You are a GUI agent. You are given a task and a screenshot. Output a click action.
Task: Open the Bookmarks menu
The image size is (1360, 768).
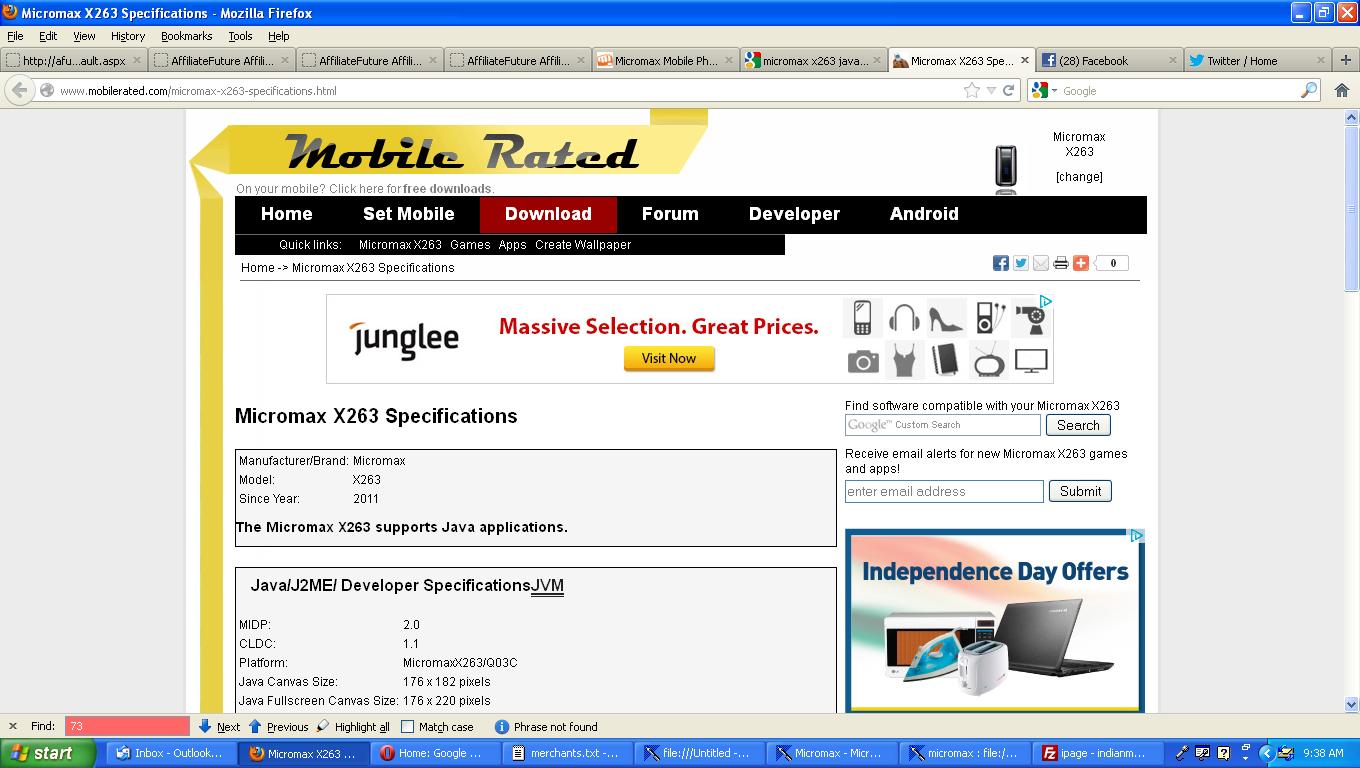click(186, 36)
